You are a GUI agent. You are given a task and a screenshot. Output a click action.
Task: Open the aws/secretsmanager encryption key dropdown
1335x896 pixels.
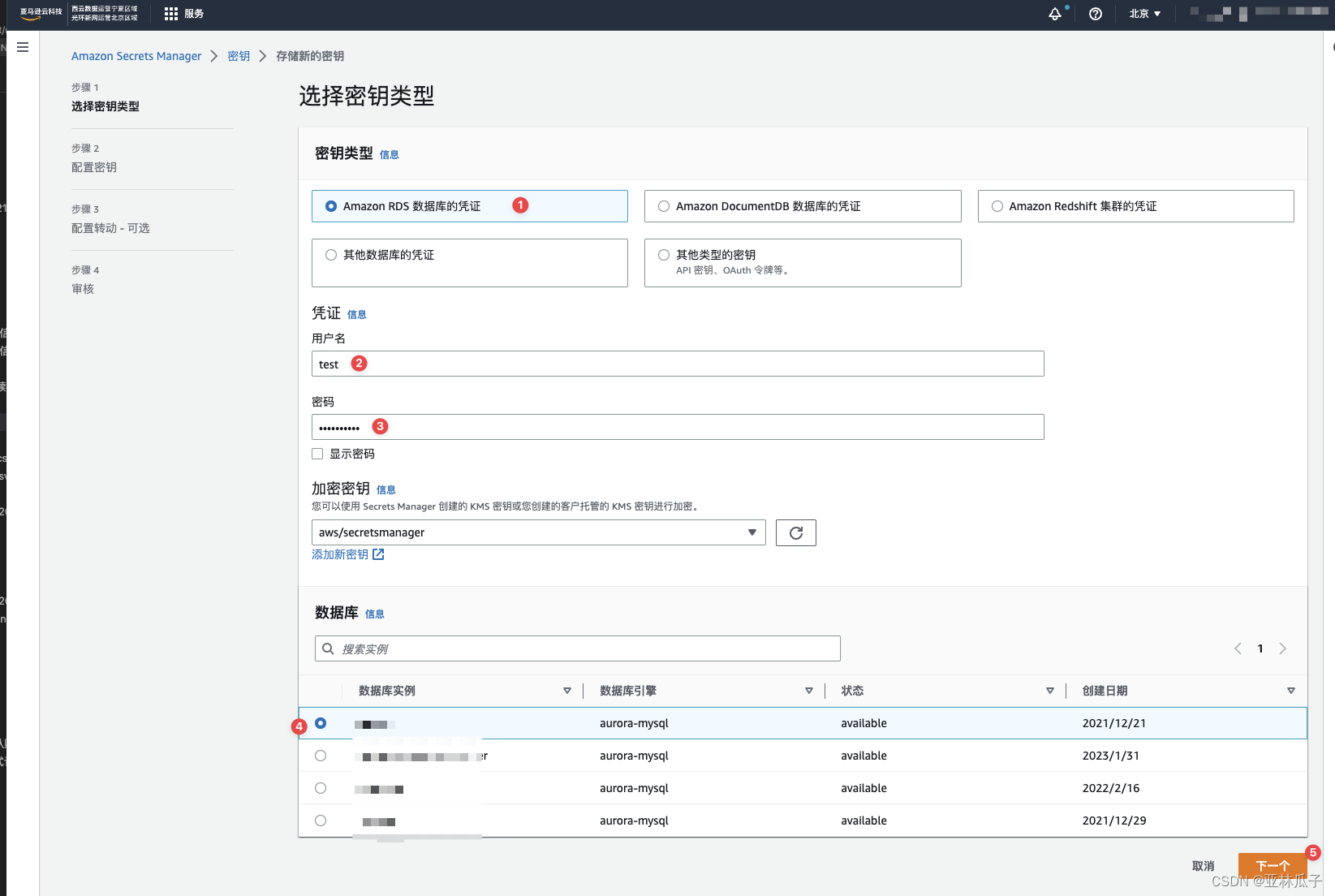click(539, 532)
